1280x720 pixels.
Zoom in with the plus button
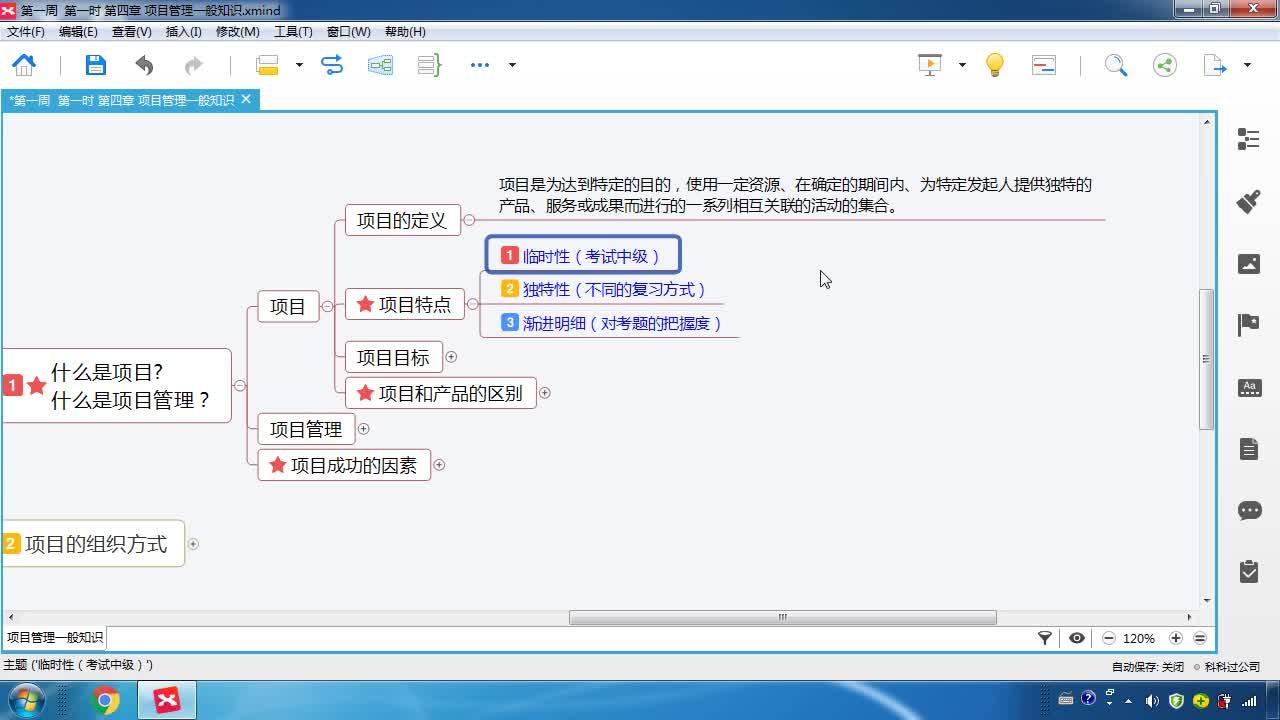pyautogui.click(x=1176, y=638)
